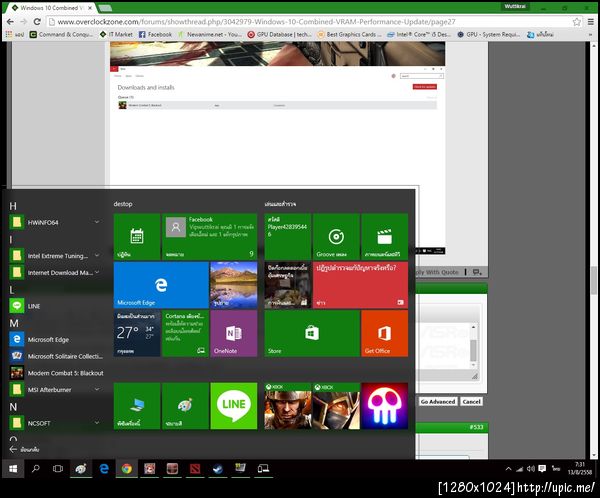This screenshot has width=600, height=498.
Task: Open Microsoft Solitaire Collection from app list
Action: (x=55, y=356)
